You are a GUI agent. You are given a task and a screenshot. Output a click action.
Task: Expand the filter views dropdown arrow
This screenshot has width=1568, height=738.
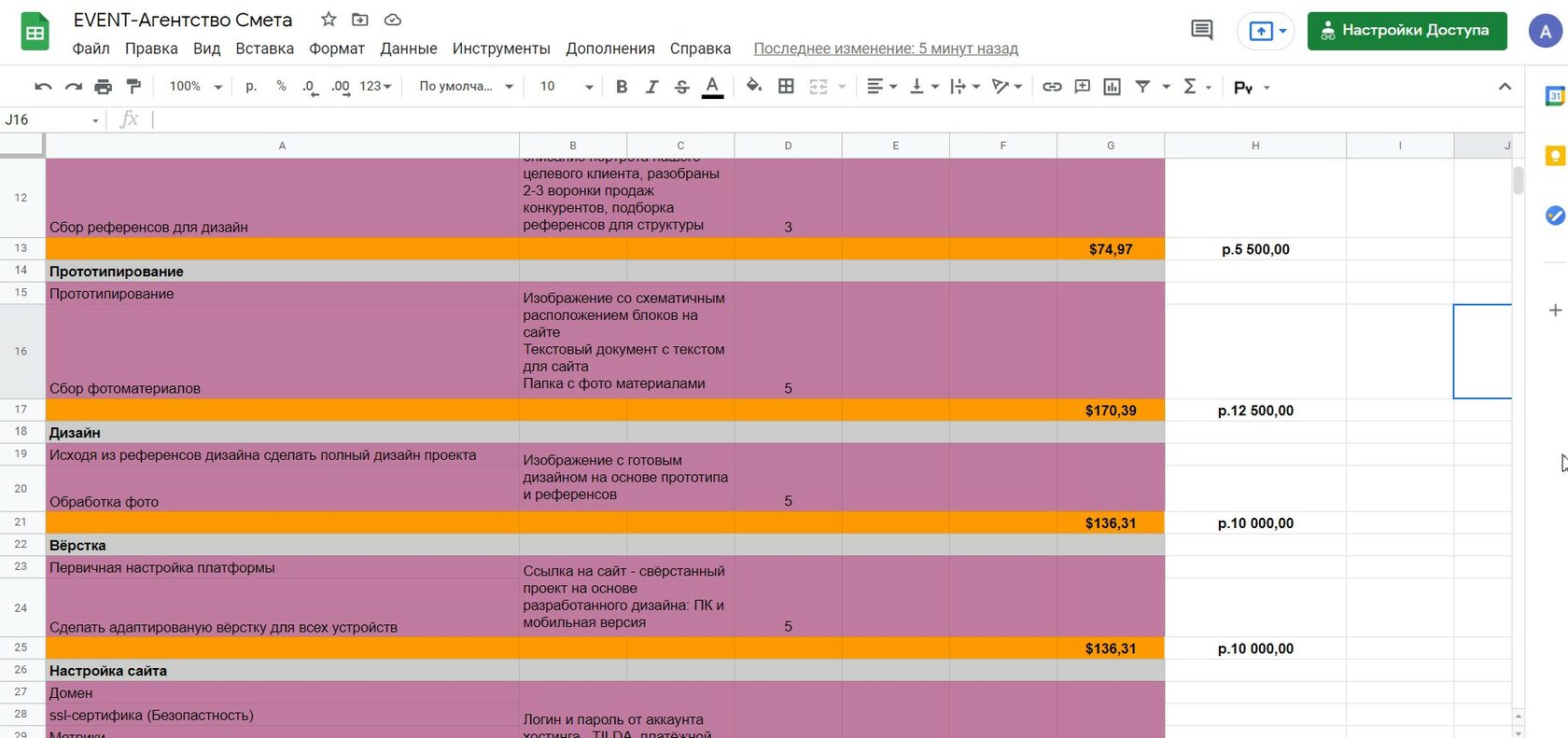(1166, 87)
